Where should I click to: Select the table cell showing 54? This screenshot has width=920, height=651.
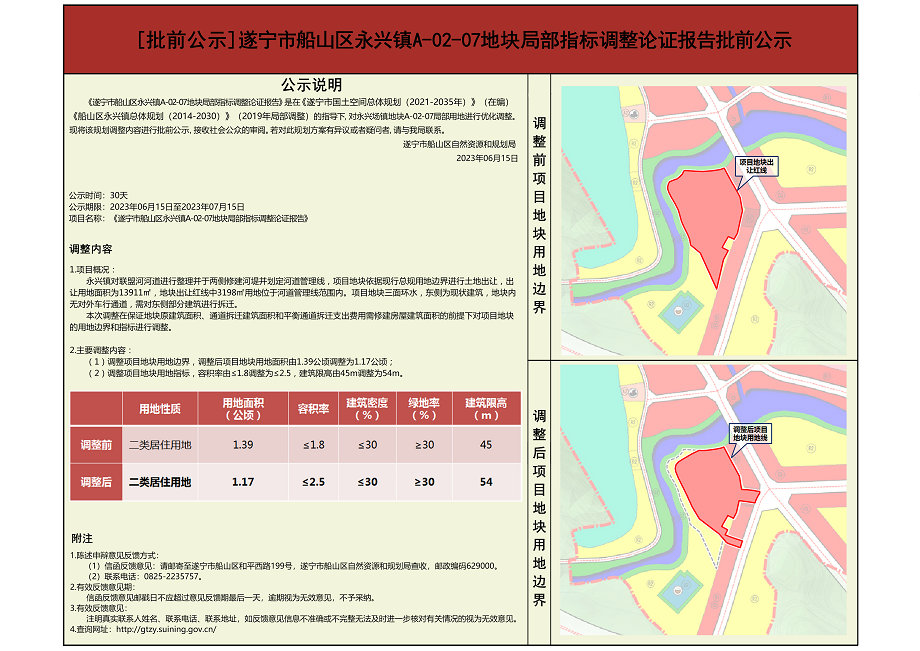[486, 482]
